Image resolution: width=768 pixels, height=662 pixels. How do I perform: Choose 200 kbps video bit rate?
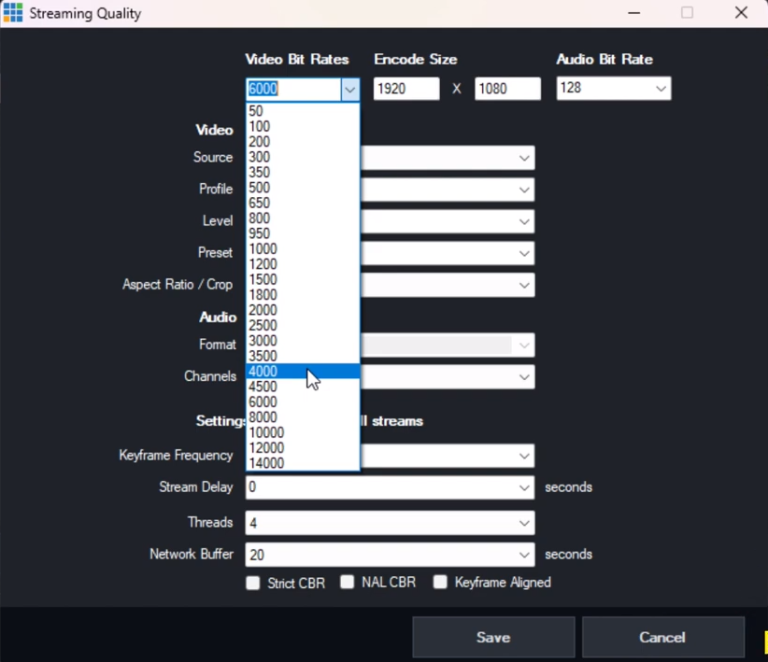tap(303, 142)
